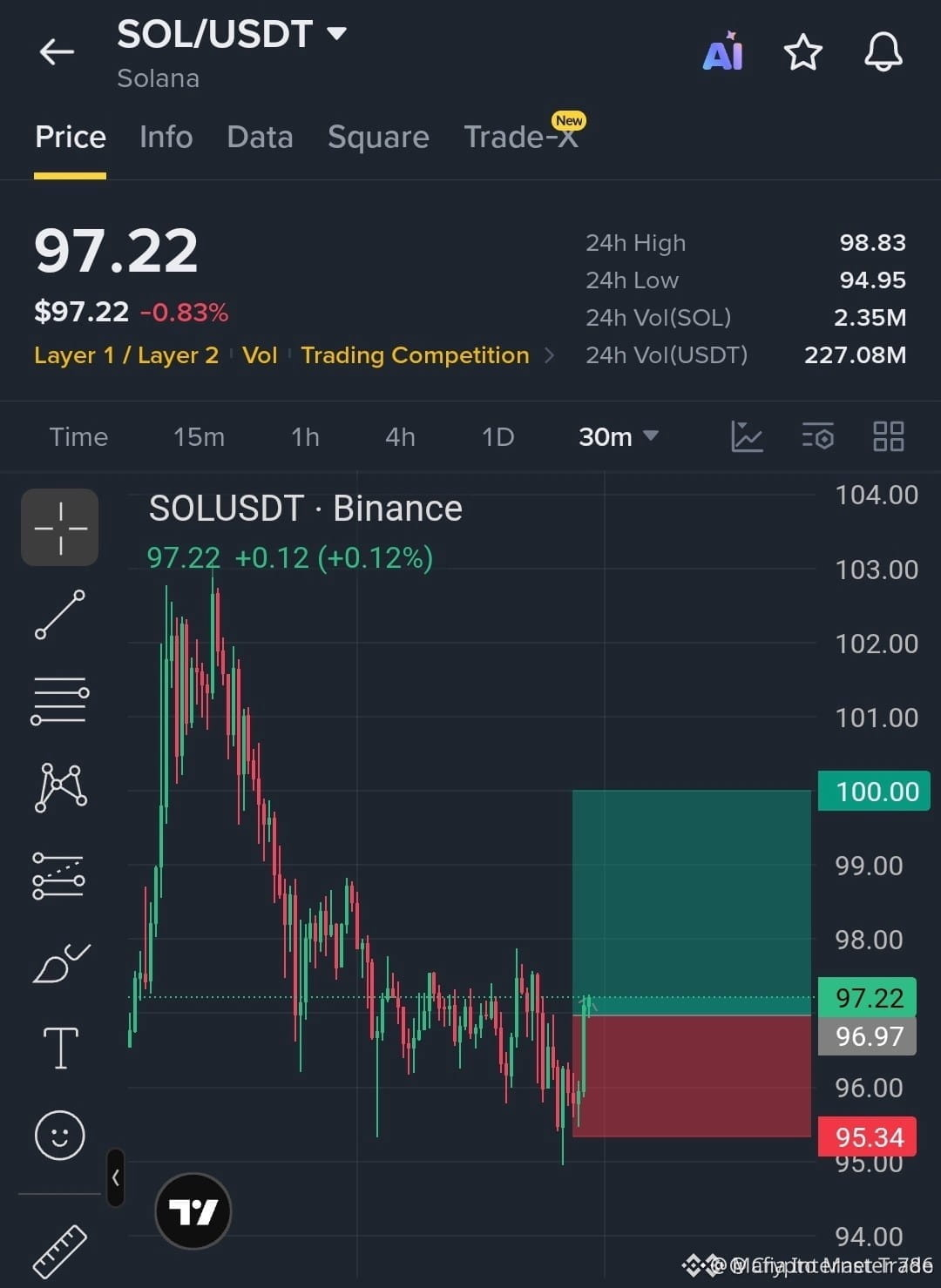Open the Data tab

click(x=260, y=137)
